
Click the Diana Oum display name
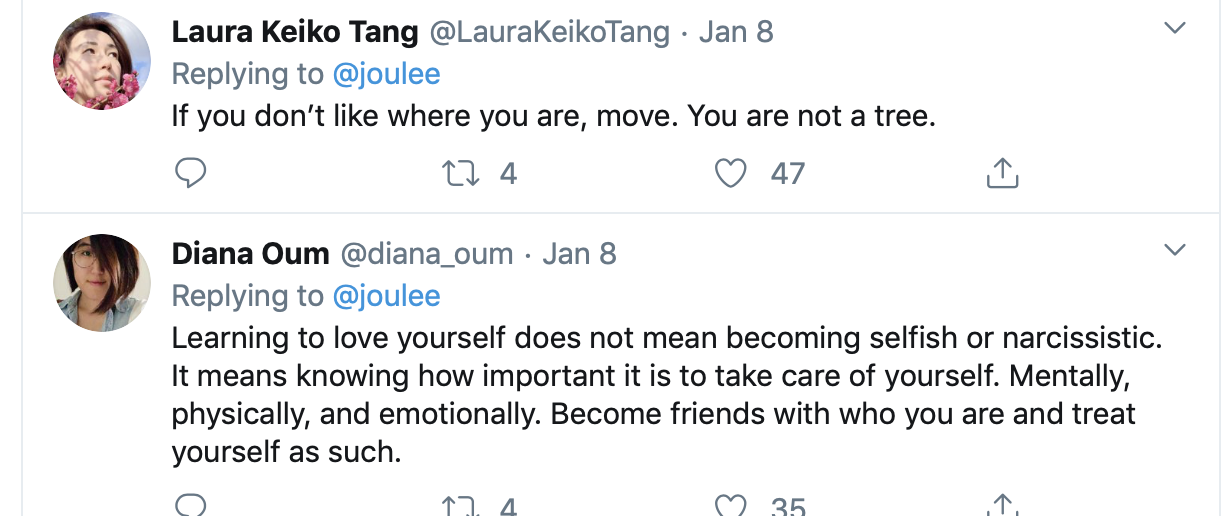tap(250, 254)
